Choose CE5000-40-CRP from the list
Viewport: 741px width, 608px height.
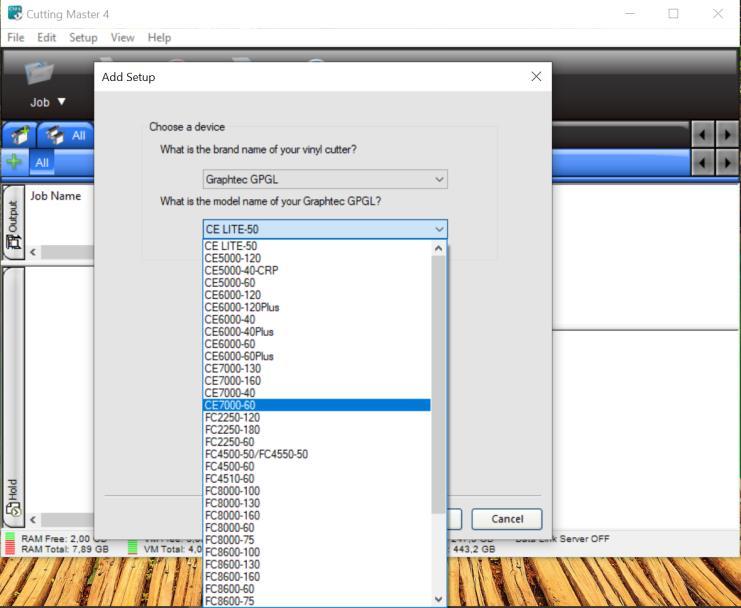tap(317, 271)
